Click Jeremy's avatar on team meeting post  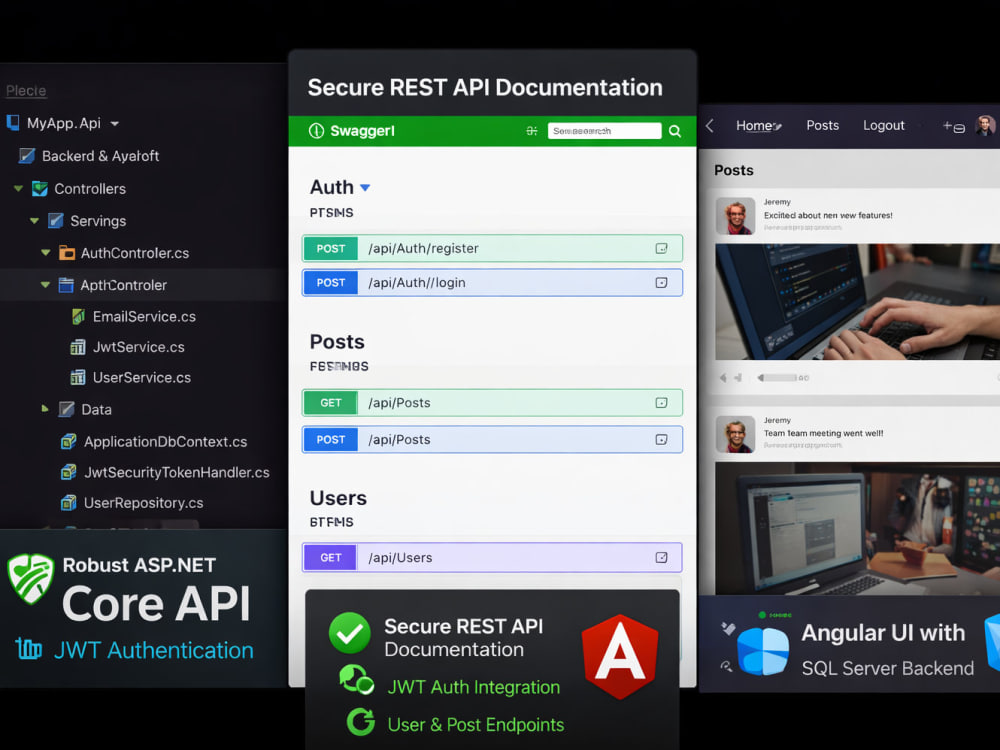(x=735, y=434)
